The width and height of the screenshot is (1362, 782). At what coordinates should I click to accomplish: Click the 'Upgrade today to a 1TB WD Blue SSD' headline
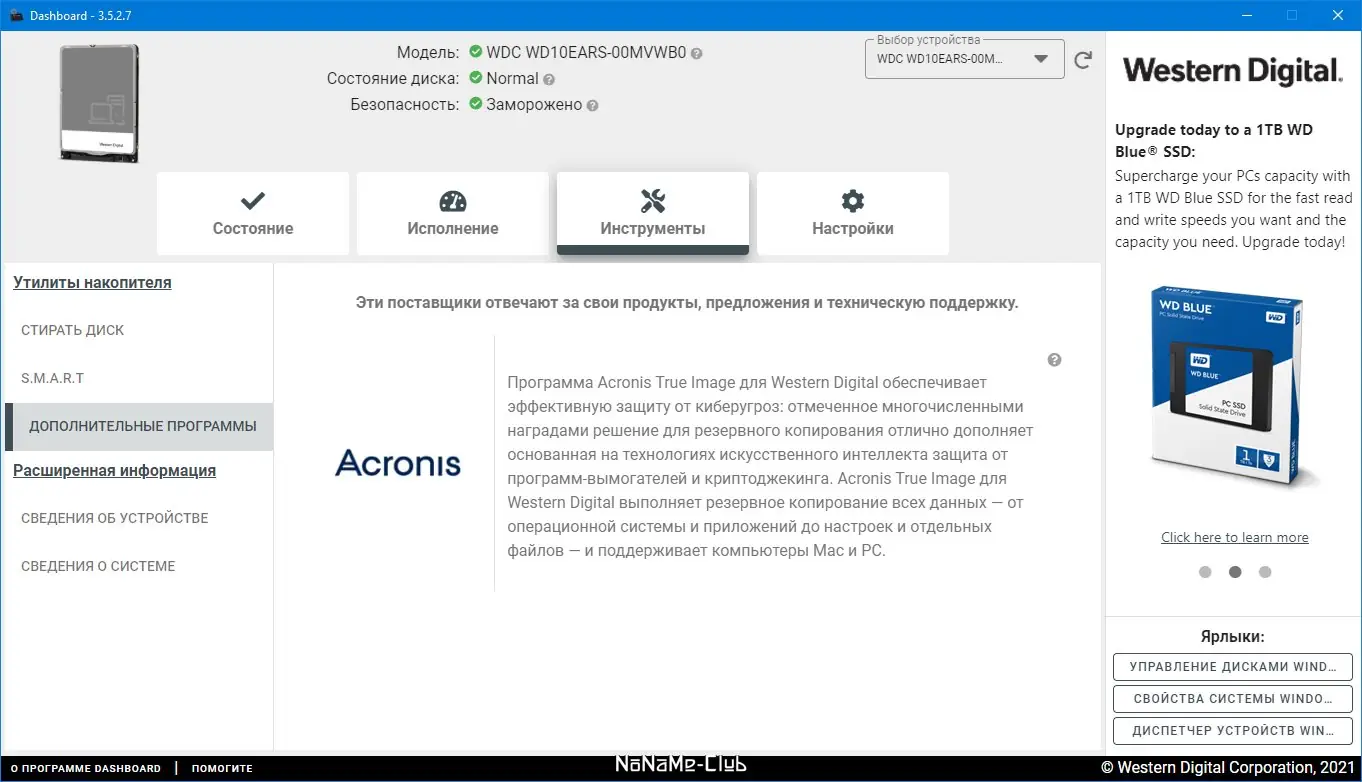(x=1214, y=141)
